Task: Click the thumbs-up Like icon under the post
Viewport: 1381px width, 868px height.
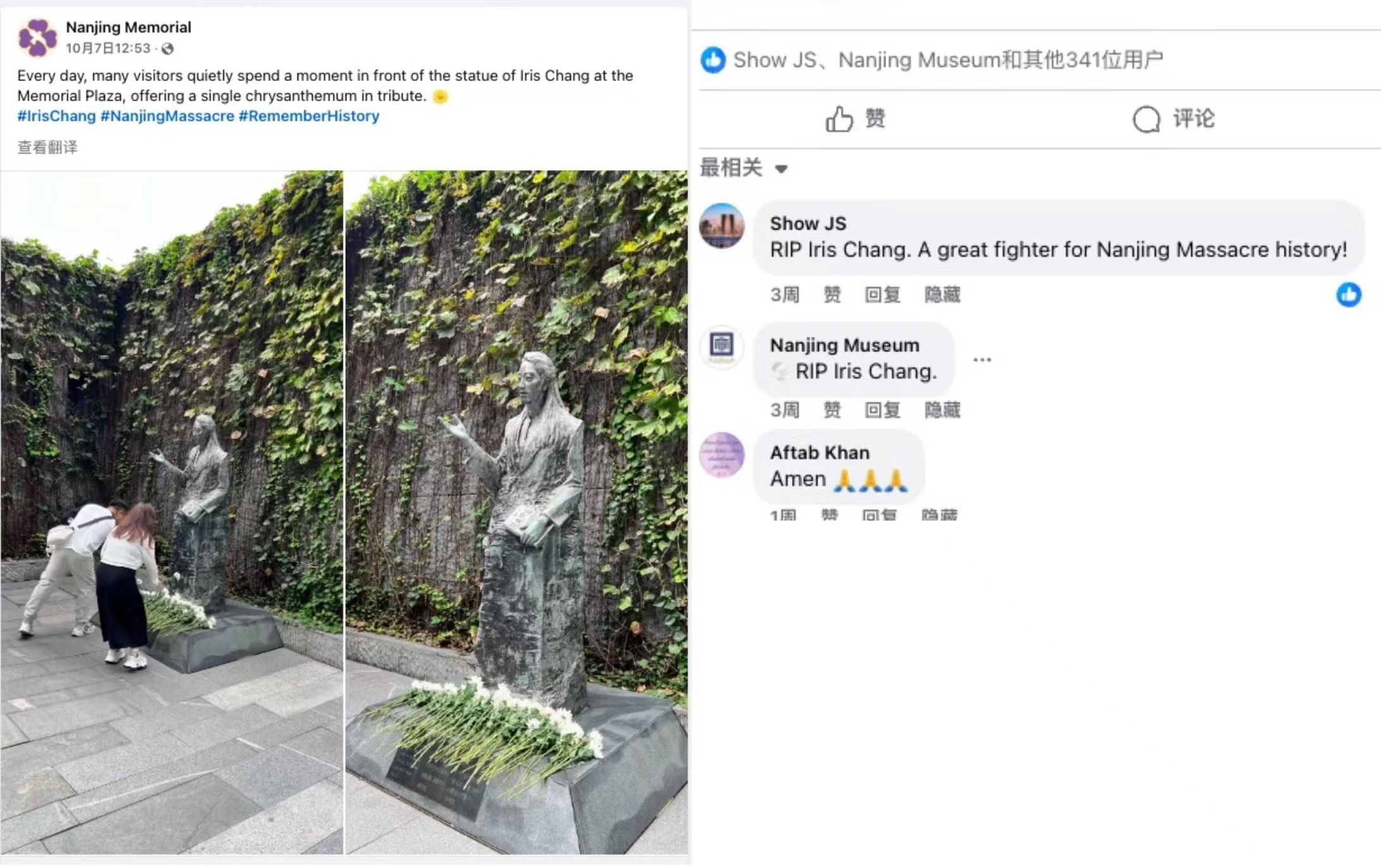Action: coord(839,119)
